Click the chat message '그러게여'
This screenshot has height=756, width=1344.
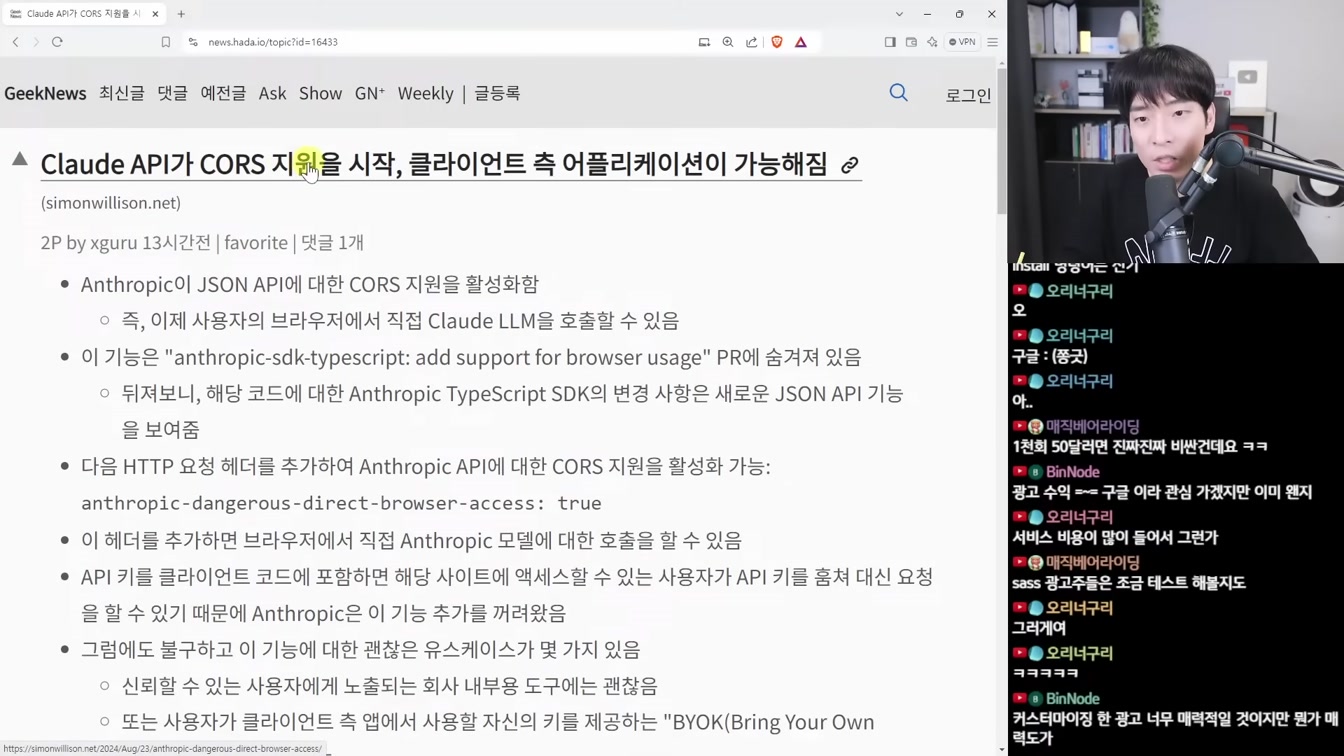(1039, 628)
